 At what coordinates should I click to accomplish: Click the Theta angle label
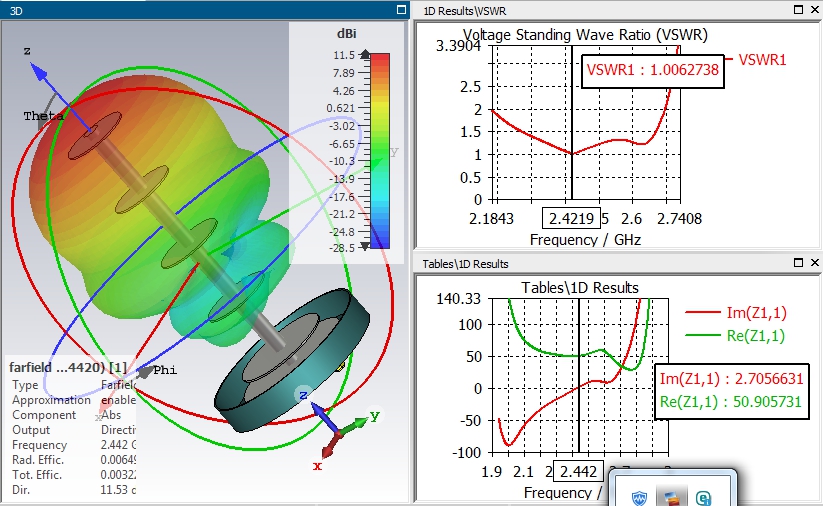(x=44, y=116)
